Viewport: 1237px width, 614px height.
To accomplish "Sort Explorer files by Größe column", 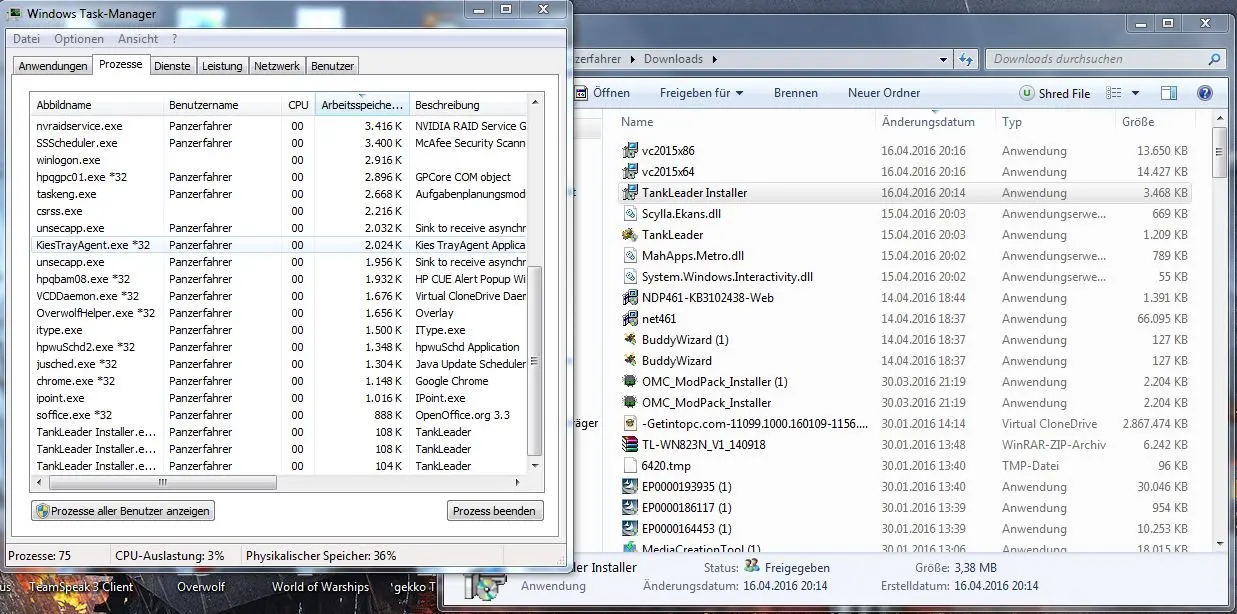I will tap(1155, 122).
